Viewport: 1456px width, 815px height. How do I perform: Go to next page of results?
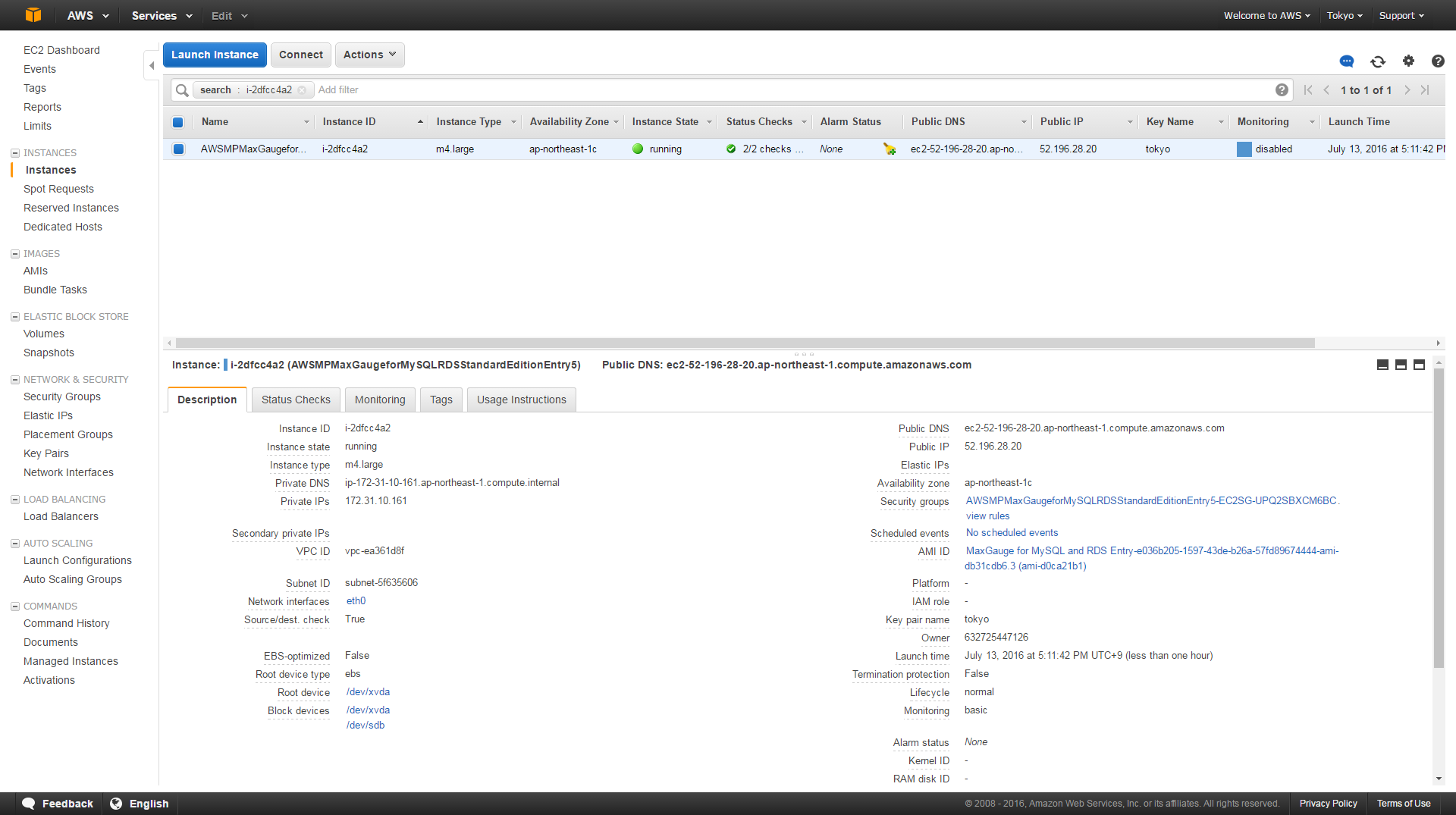click(1407, 90)
